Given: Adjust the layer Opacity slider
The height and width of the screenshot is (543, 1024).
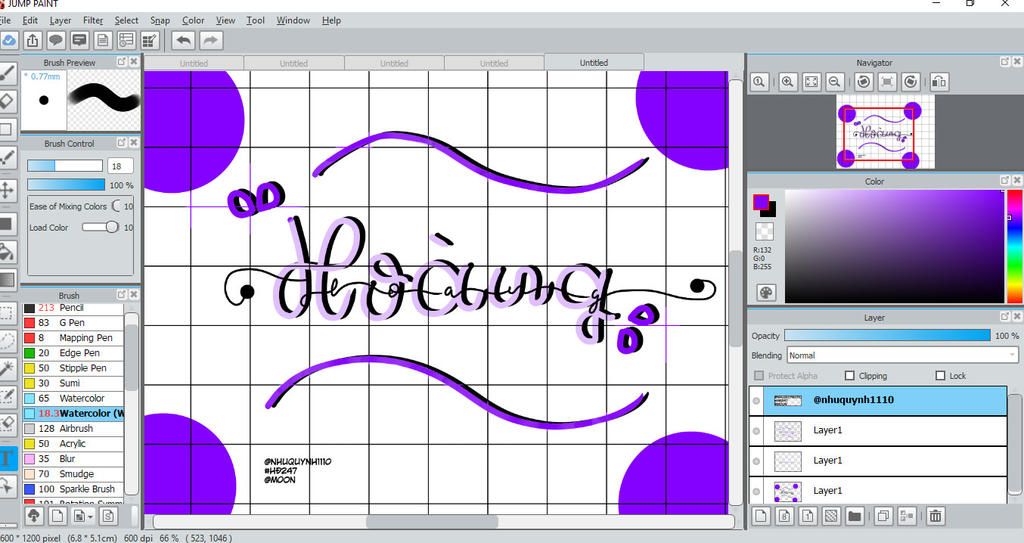Looking at the screenshot, I should pyautogui.click(x=887, y=335).
